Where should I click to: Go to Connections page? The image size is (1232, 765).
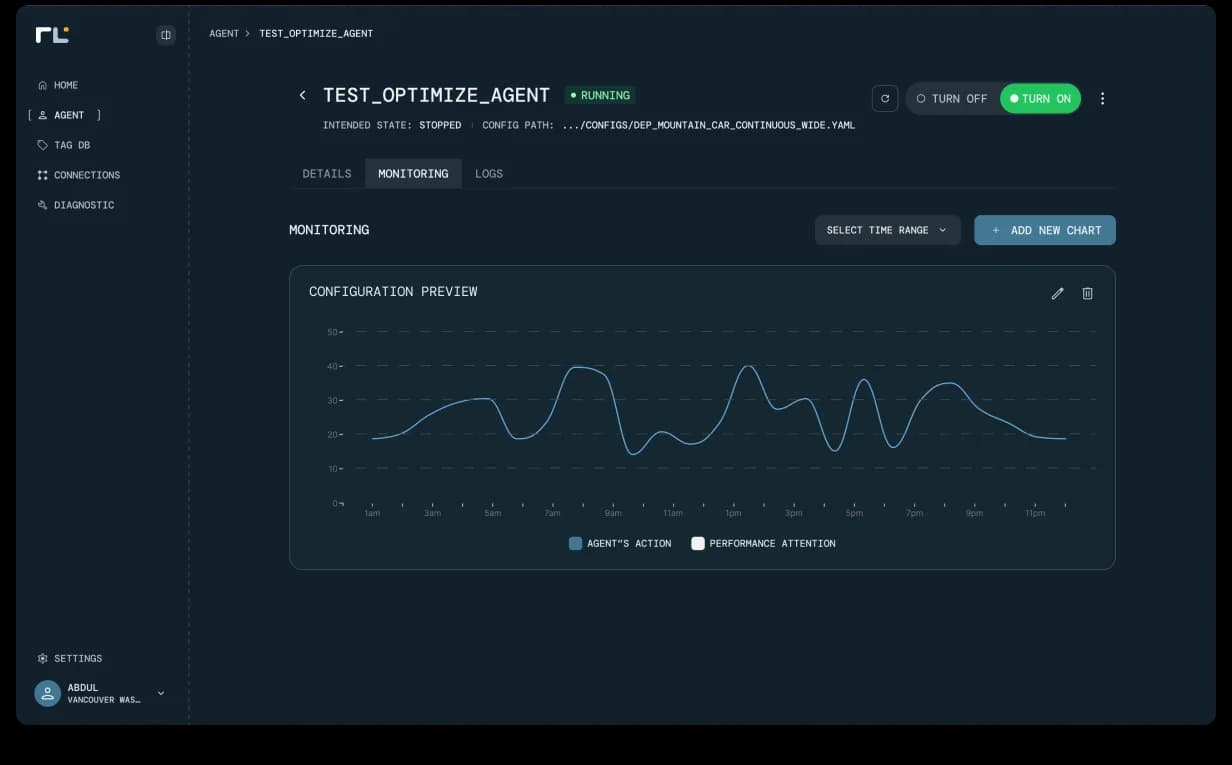pyautogui.click(x=79, y=175)
